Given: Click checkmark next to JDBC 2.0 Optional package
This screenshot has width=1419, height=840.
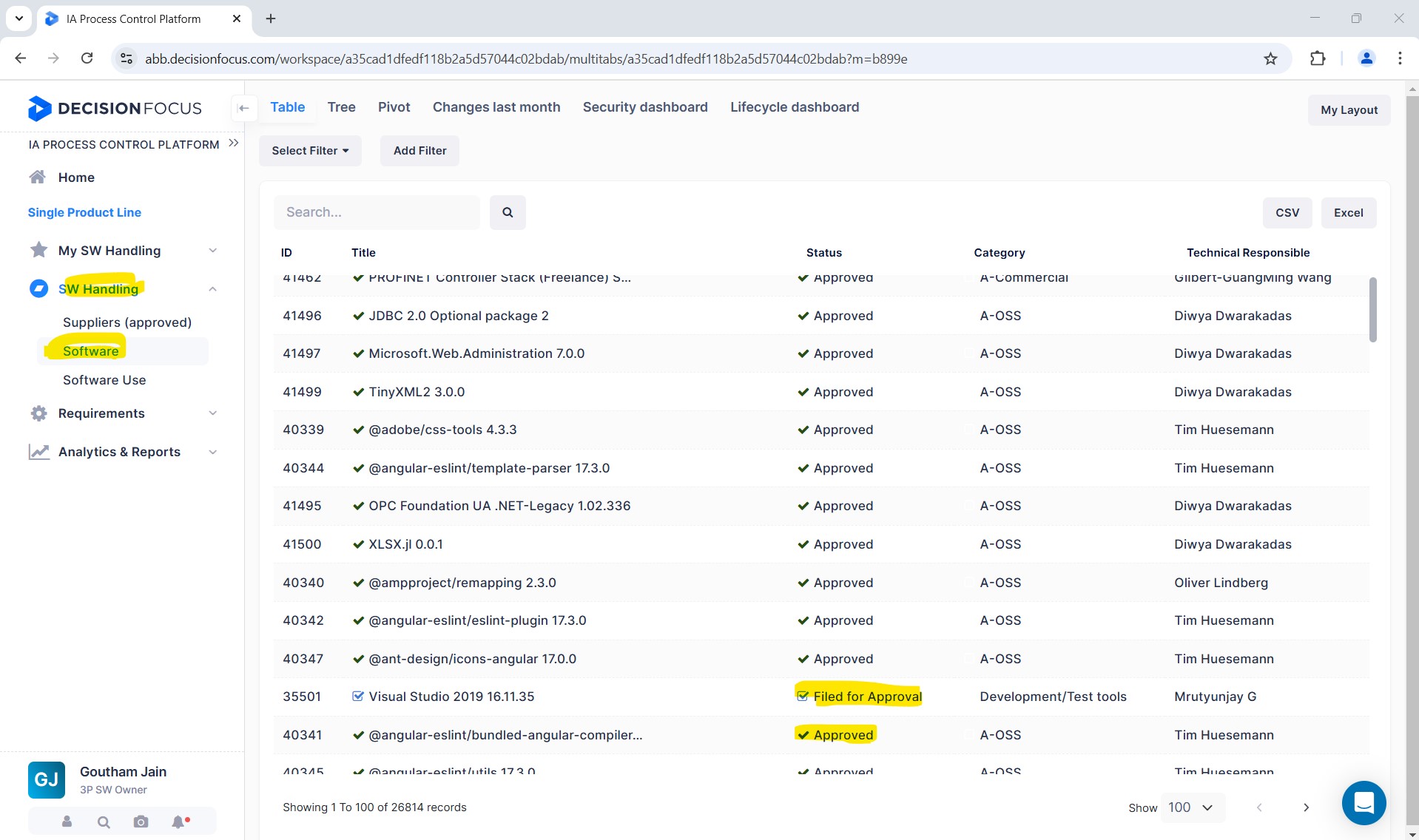Looking at the screenshot, I should 358,316.
